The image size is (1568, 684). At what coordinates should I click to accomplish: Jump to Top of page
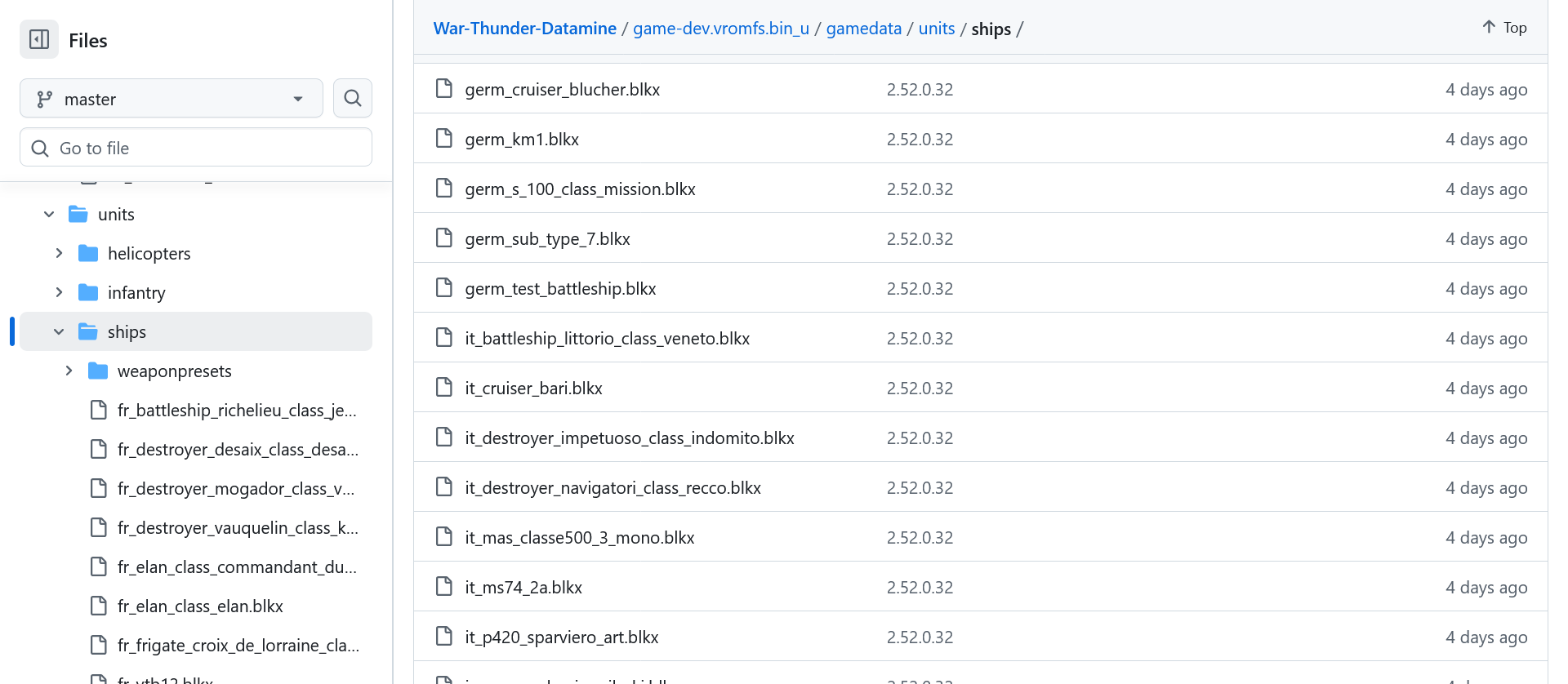1504,28
